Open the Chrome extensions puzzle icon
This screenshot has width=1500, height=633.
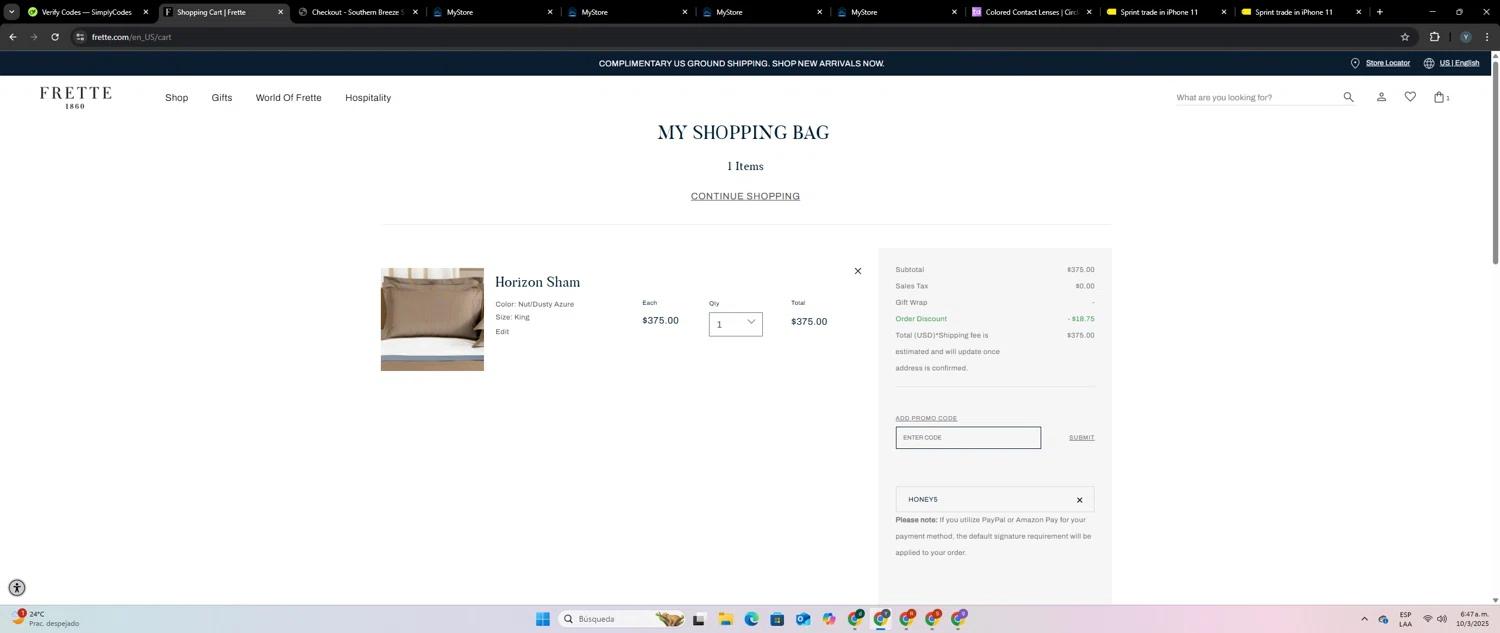point(1434,37)
